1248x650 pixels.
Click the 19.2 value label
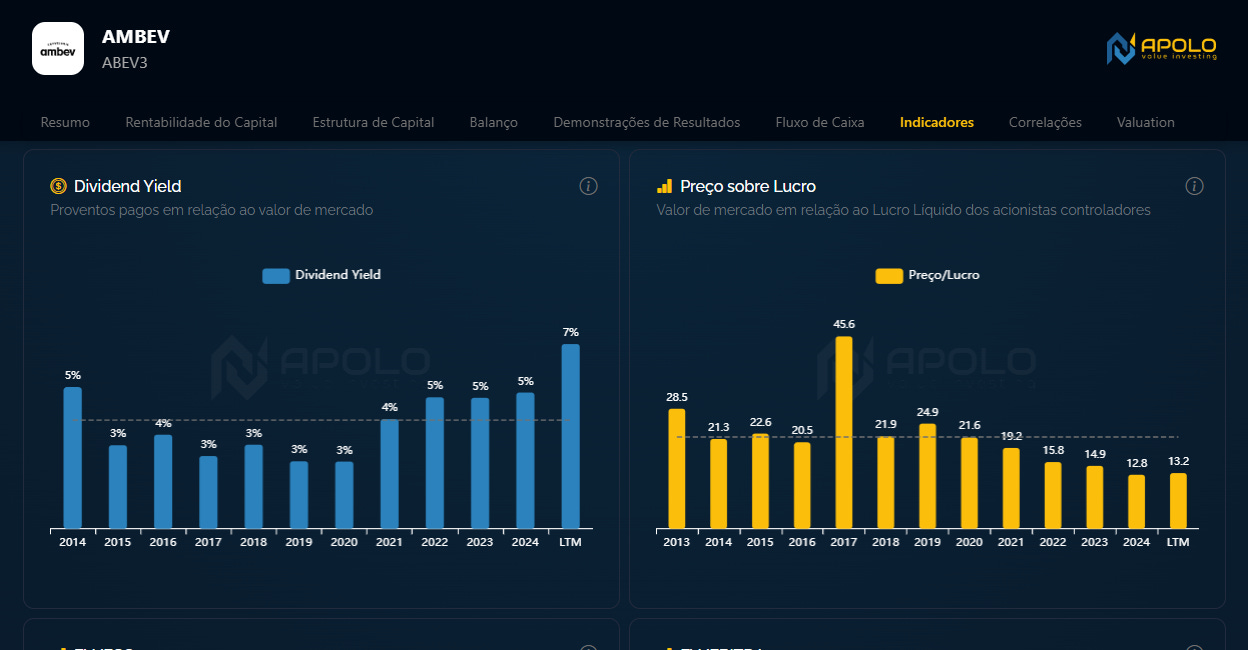(x=1011, y=436)
